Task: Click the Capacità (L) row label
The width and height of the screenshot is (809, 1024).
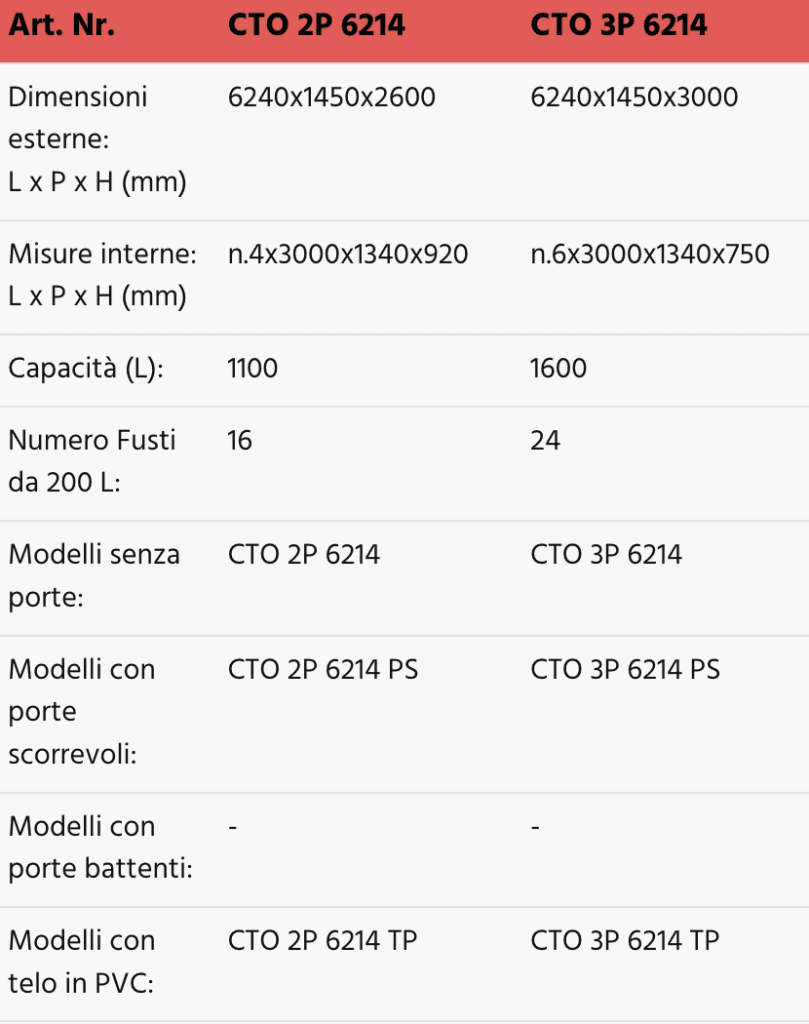Action: coord(85,369)
